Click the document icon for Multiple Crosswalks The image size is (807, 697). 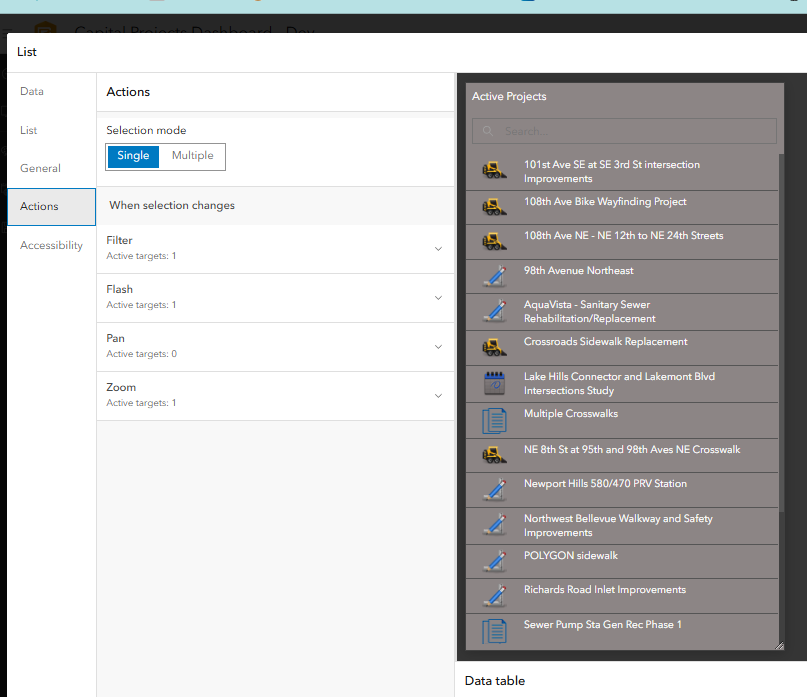(494, 420)
